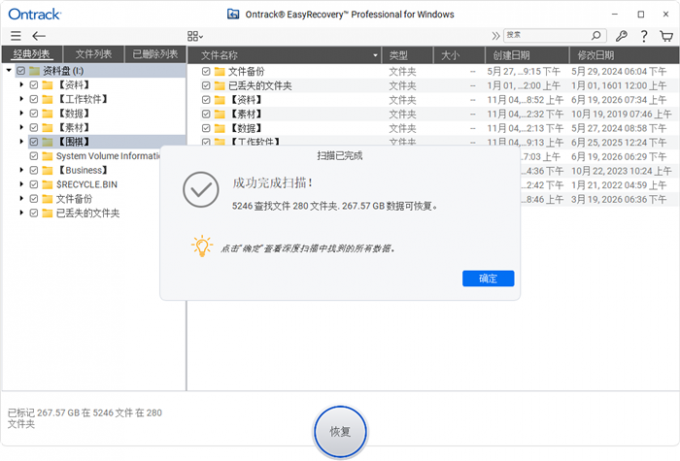Viewport: 680px width, 461px height.
Task: Open the hamburger menu
Action: (16, 36)
